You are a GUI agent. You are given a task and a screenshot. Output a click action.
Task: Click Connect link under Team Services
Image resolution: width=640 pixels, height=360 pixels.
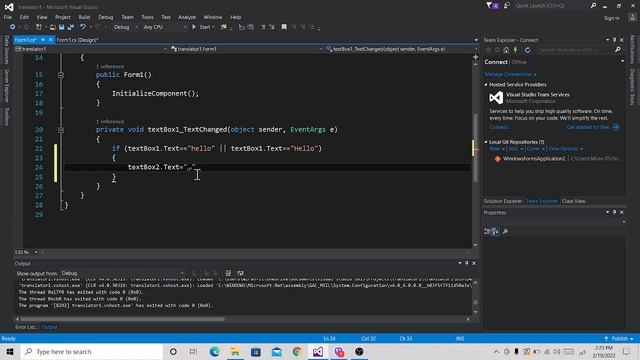pos(499,127)
